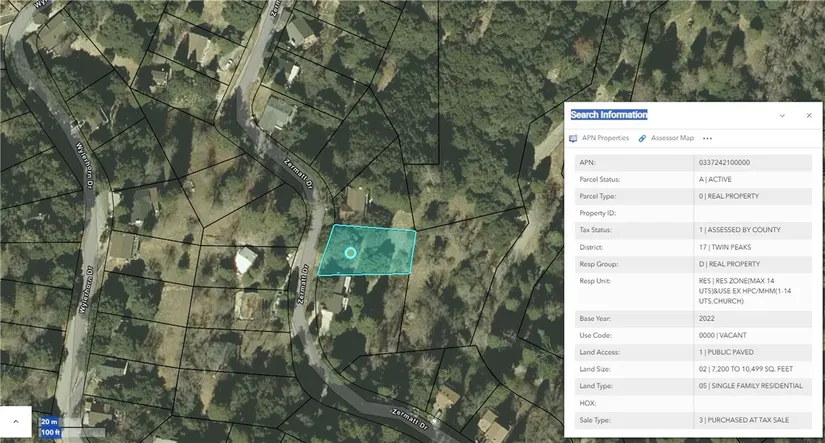The image size is (825, 443).
Task: Open APN Properties action
Action: 605,138
